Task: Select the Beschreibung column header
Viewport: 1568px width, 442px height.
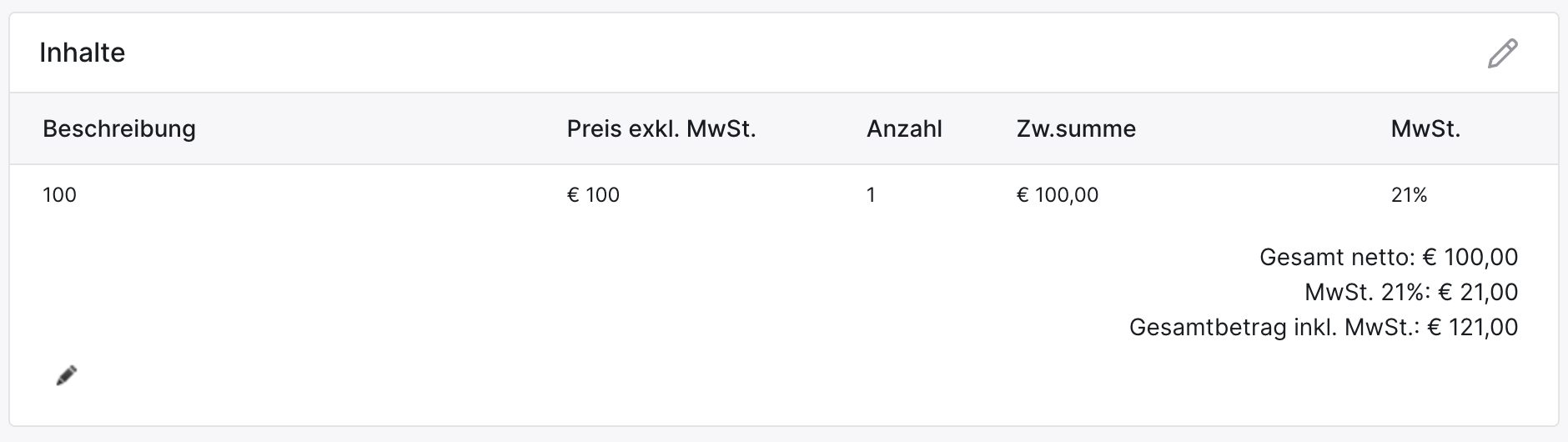Action: (x=119, y=128)
